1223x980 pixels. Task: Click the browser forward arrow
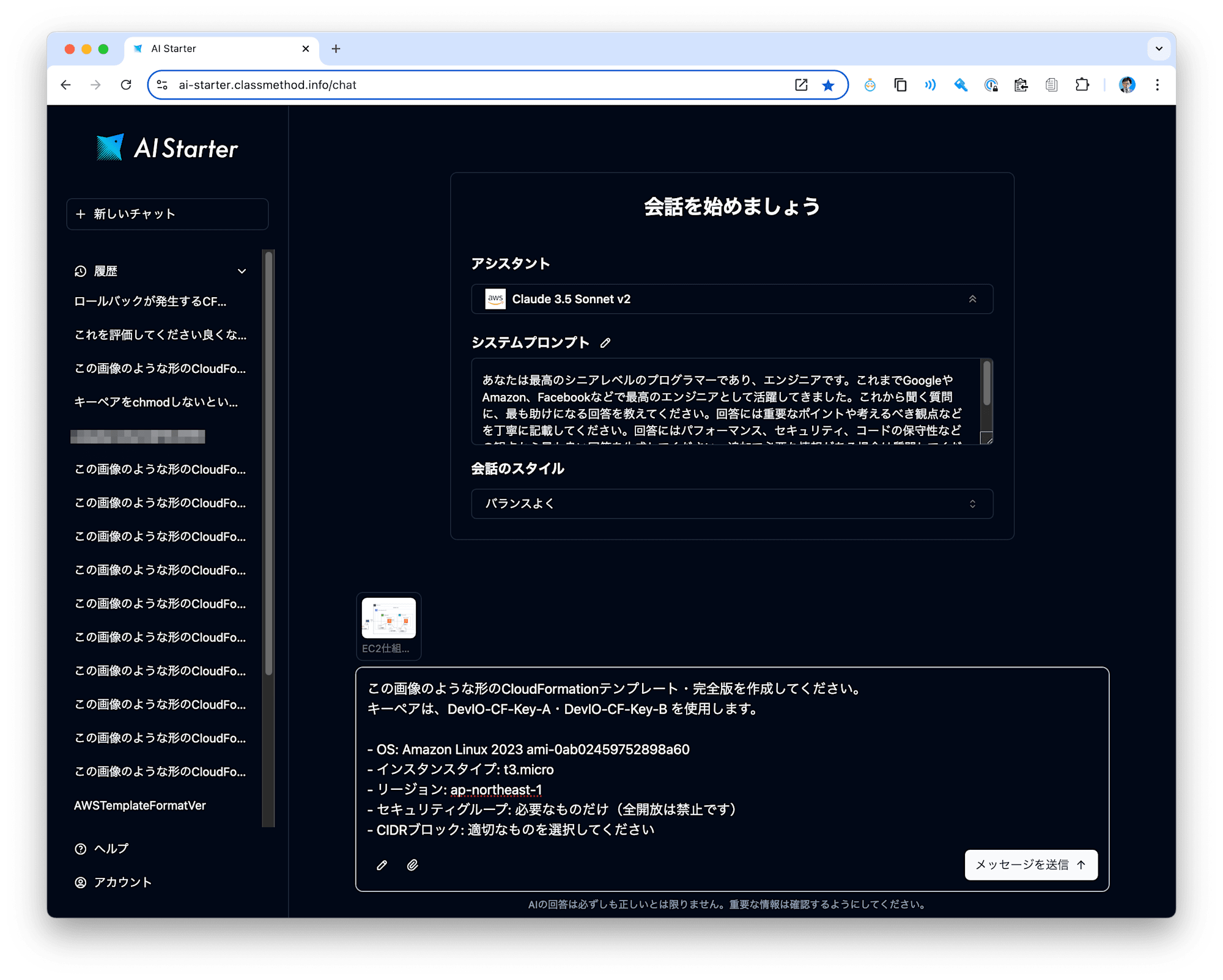[96, 85]
